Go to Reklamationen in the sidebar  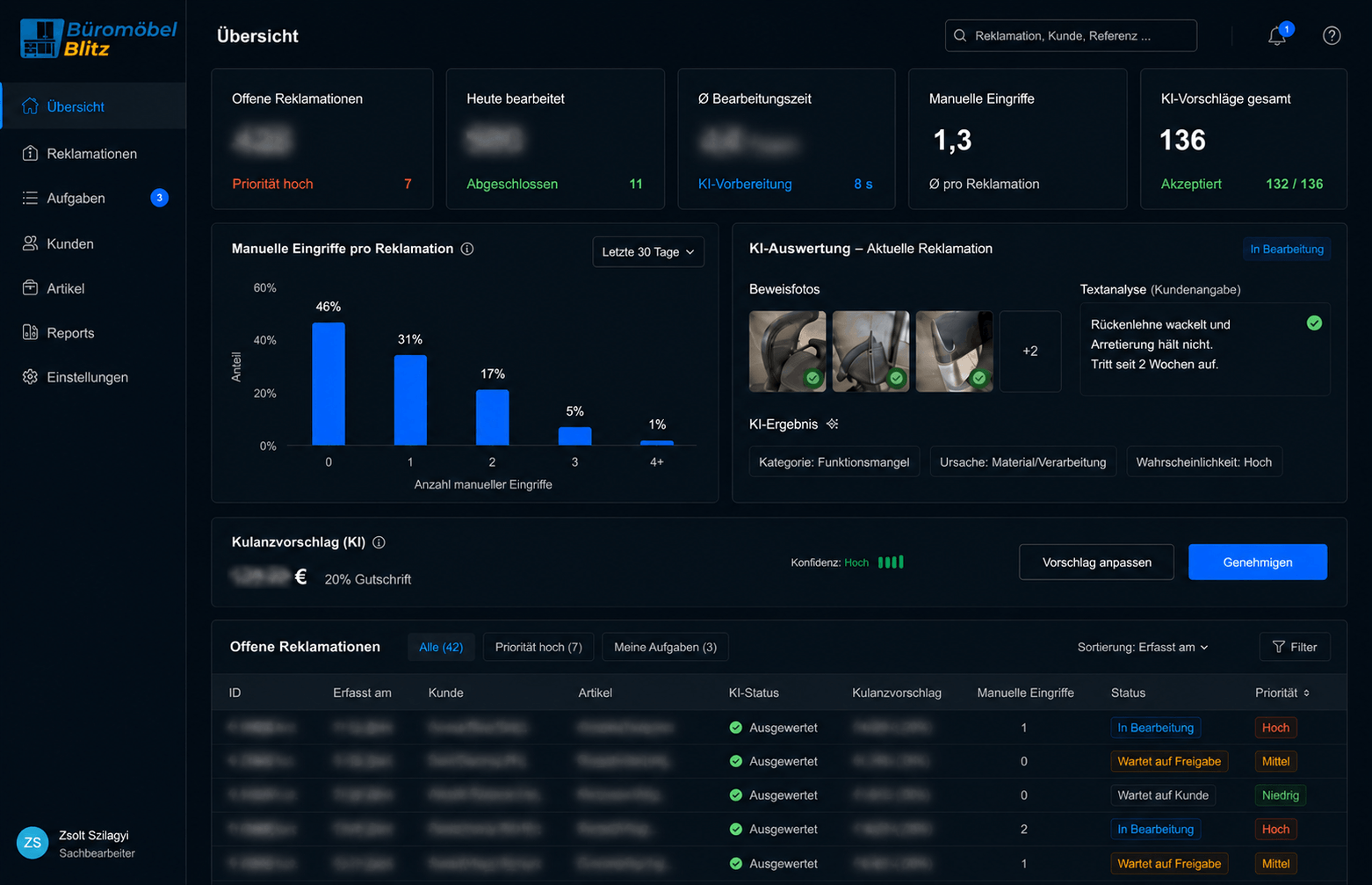click(93, 153)
